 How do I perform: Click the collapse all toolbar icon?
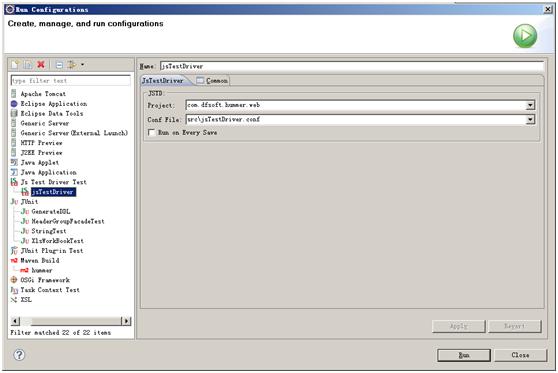click(59, 65)
